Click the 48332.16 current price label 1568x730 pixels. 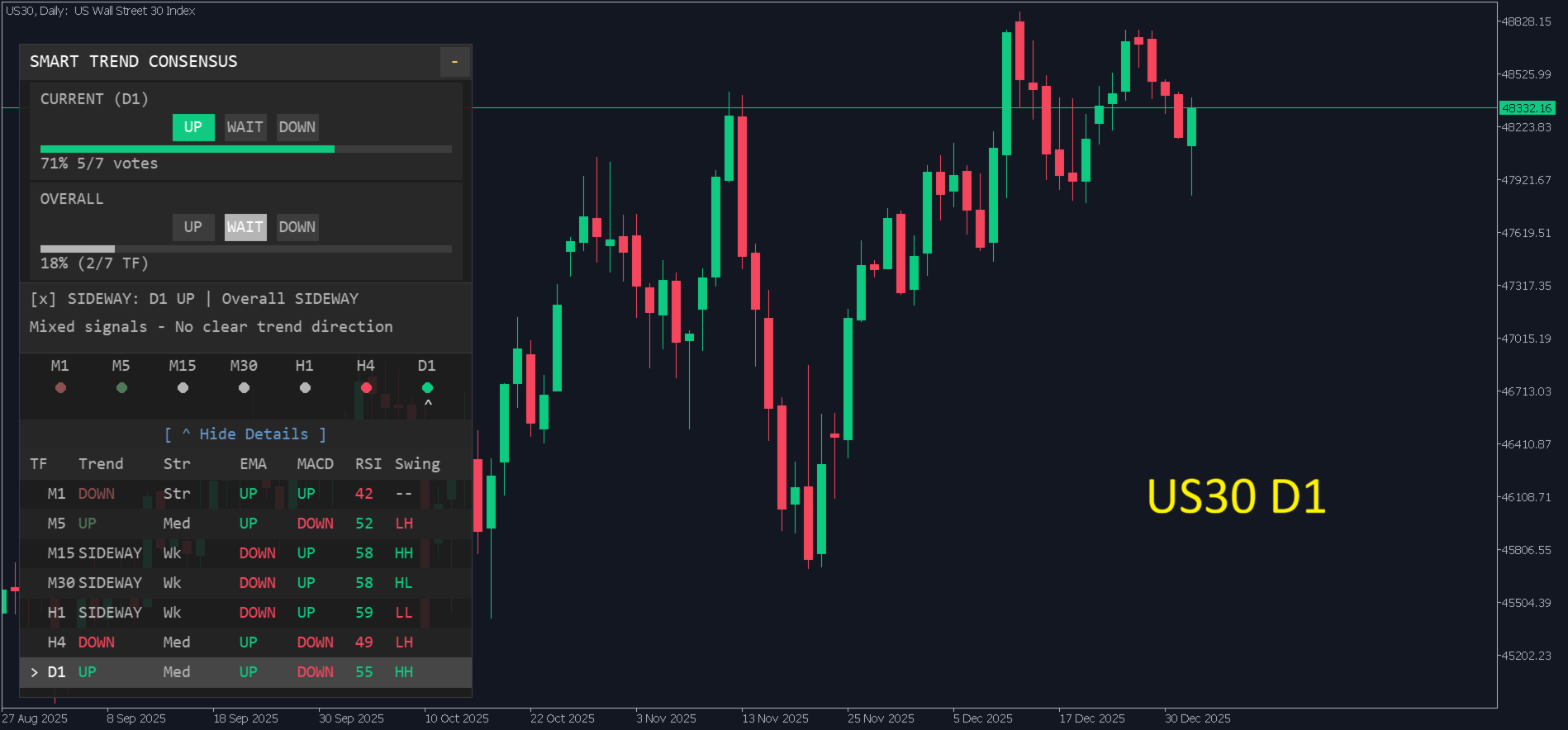[x=1527, y=108]
